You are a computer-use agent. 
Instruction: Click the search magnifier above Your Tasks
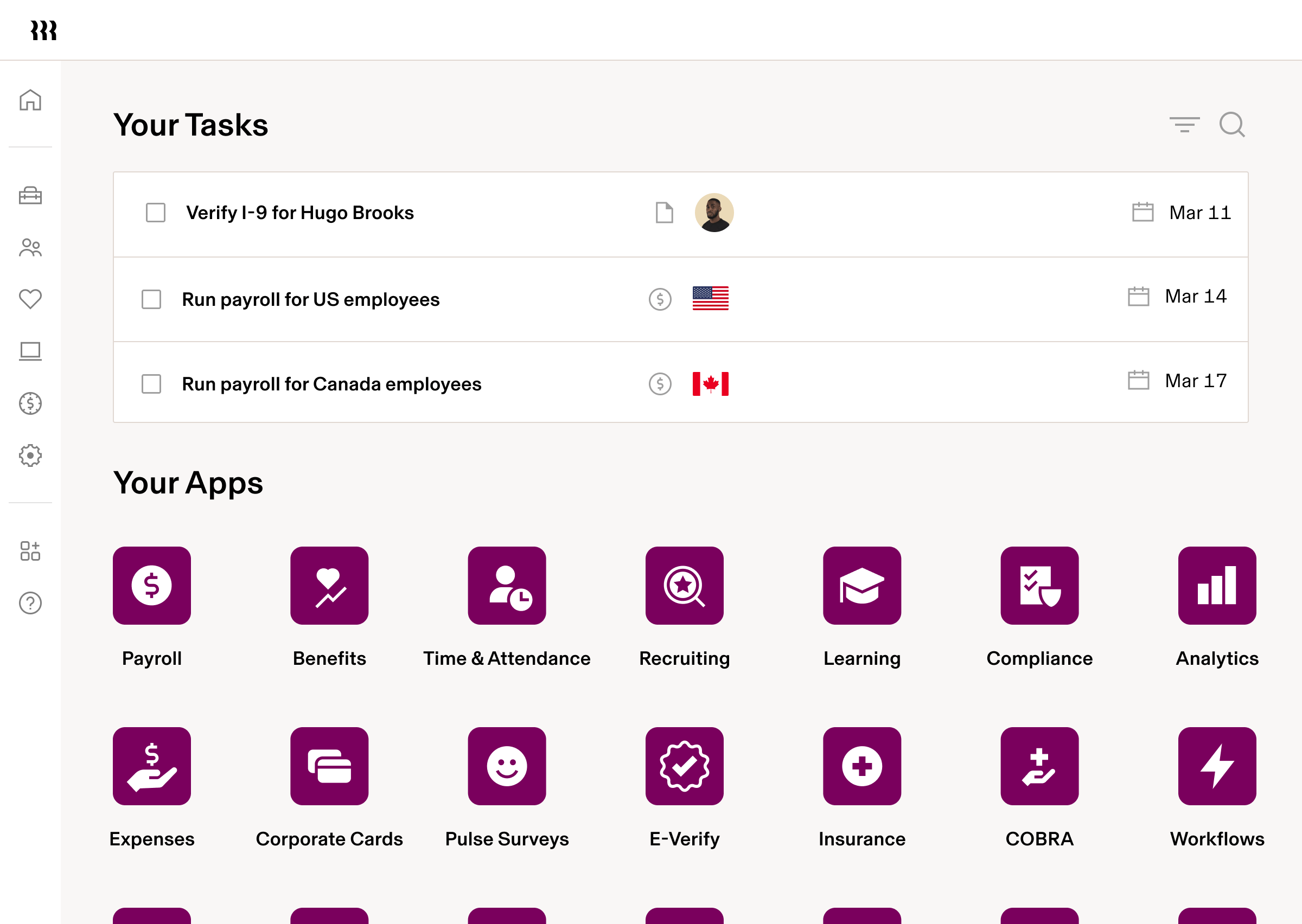(1232, 125)
